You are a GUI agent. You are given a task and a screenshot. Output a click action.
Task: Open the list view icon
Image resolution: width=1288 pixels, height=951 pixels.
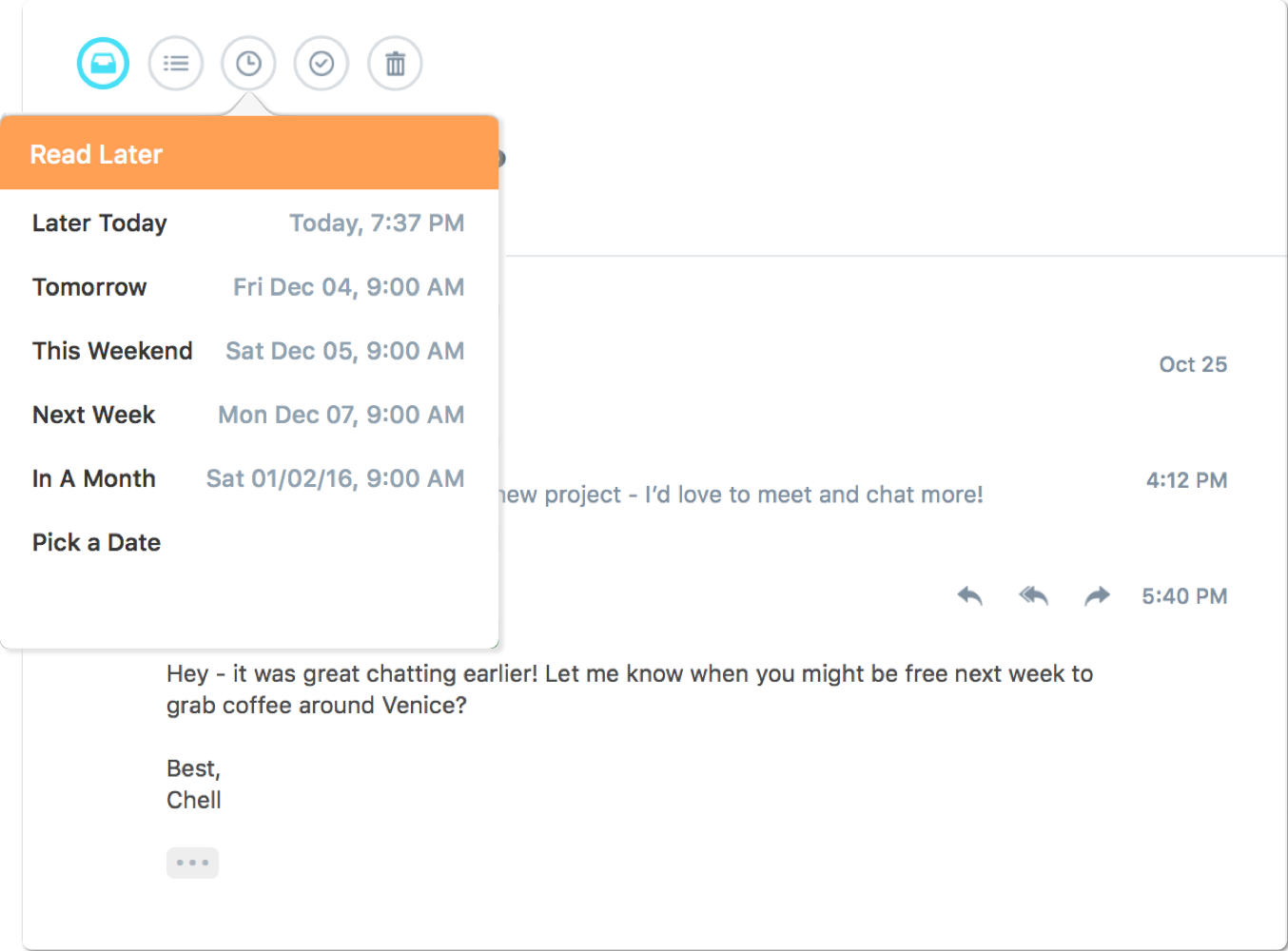(x=176, y=64)
